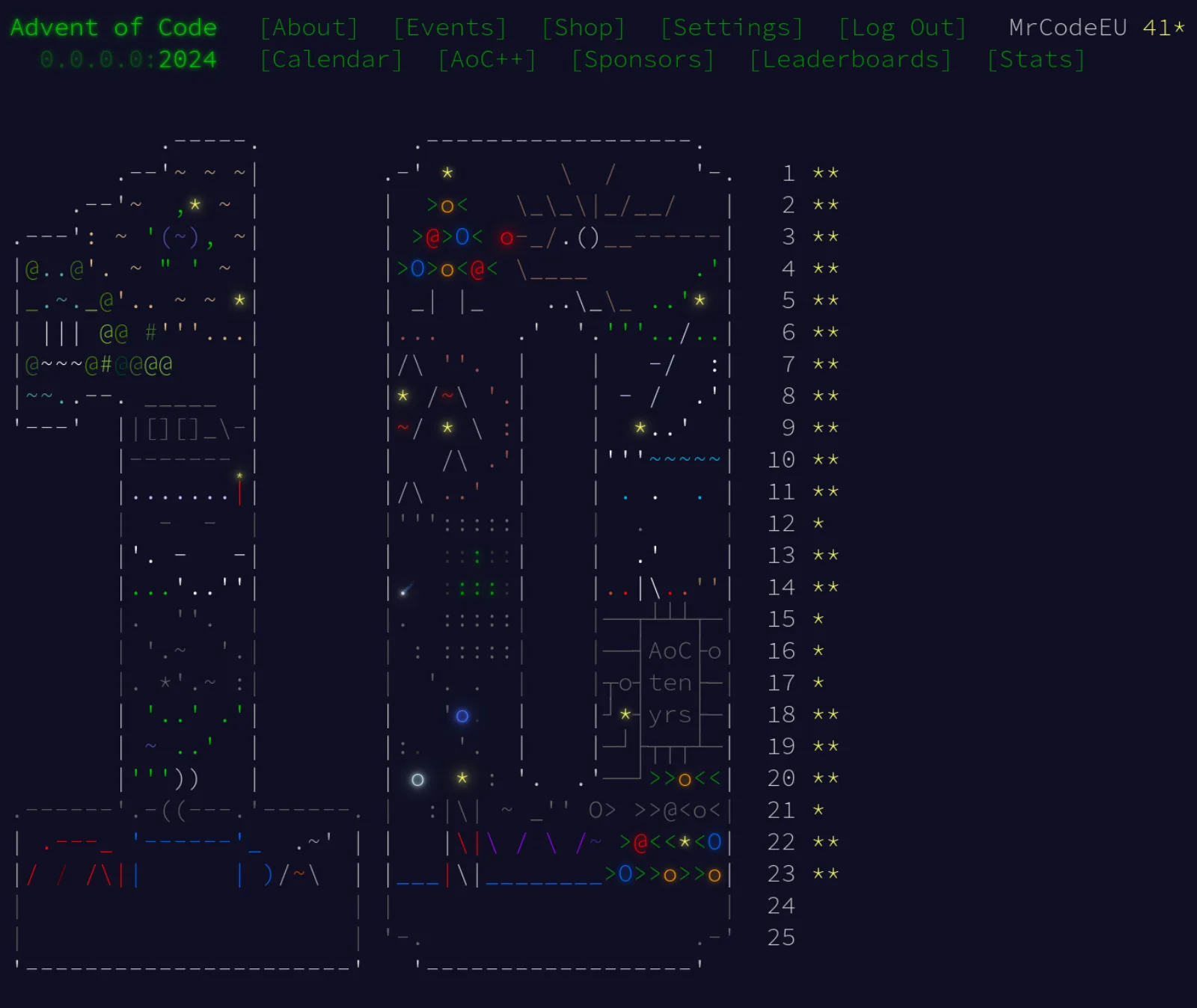The width and height of the screenshot is (1197, 1008).
Task: Click the Advent of Code title
Action: 114,28
